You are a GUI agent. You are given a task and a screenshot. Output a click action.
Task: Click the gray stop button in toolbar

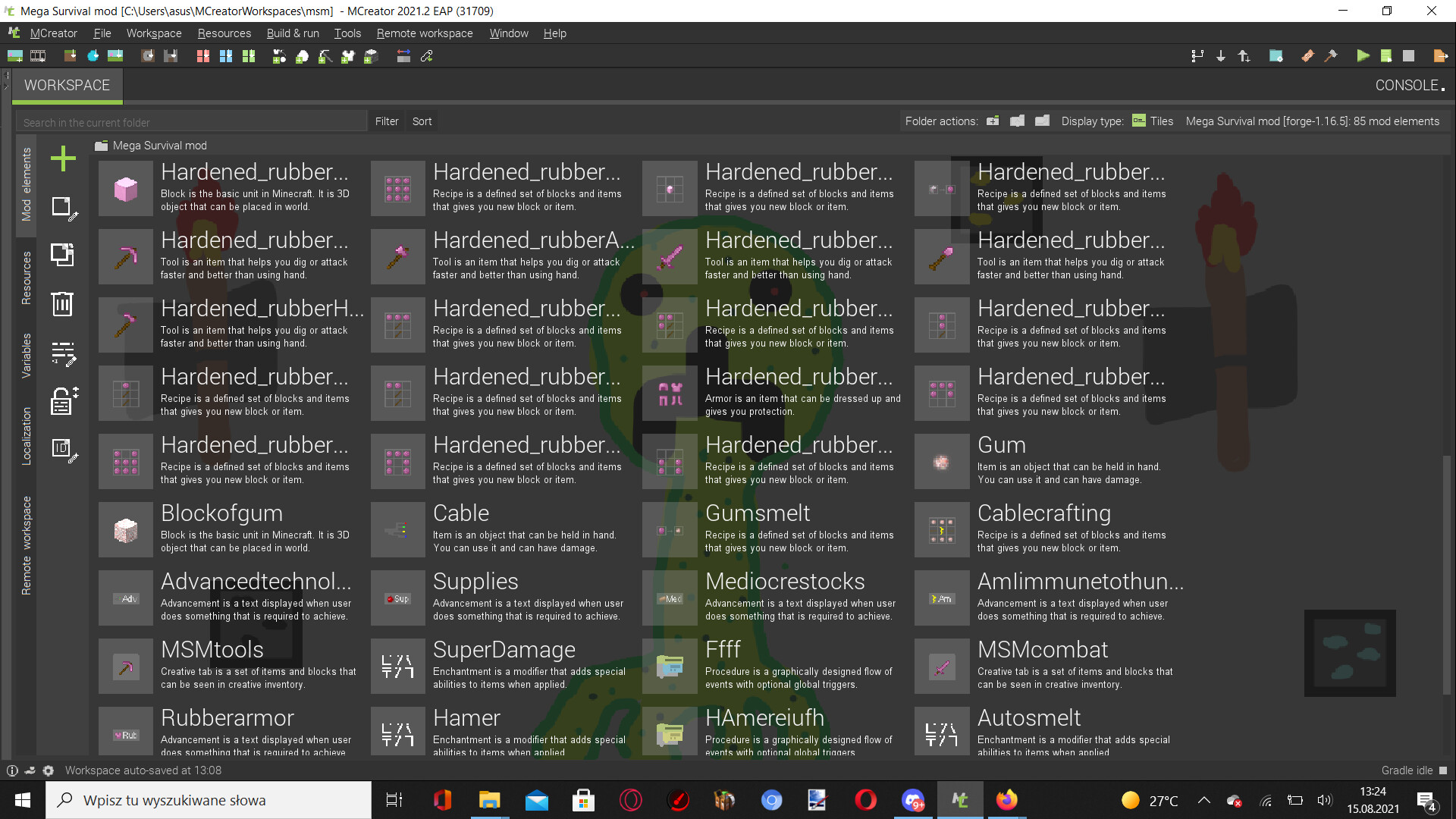[1409, 56]
